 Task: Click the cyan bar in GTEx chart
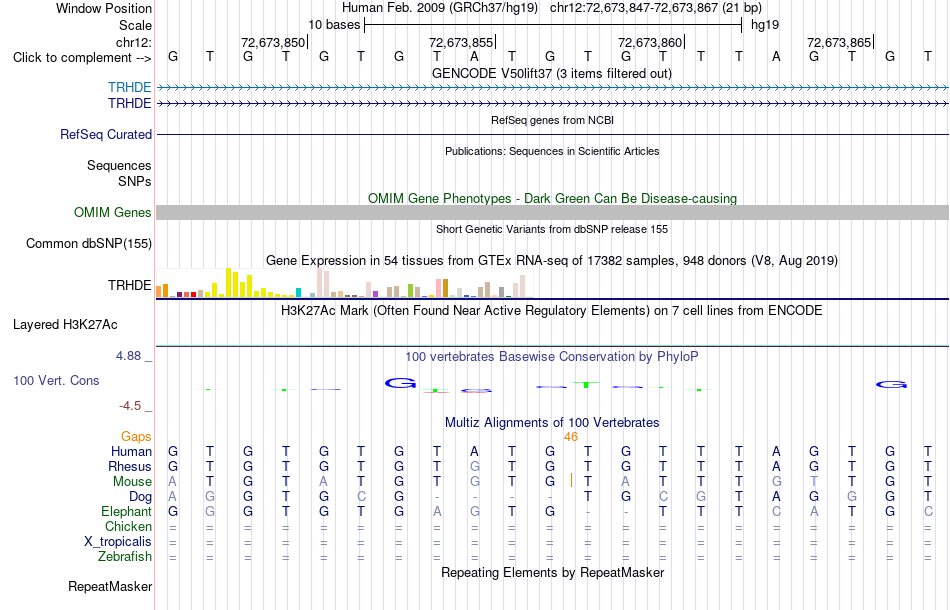[x=298, y=293]
